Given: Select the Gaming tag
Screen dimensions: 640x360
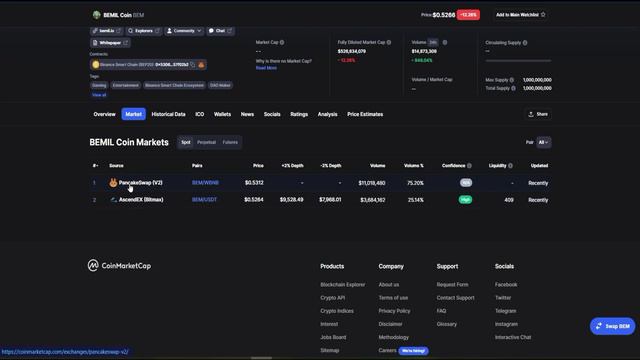Looking at the screenshot, I should tap(99, 85).
